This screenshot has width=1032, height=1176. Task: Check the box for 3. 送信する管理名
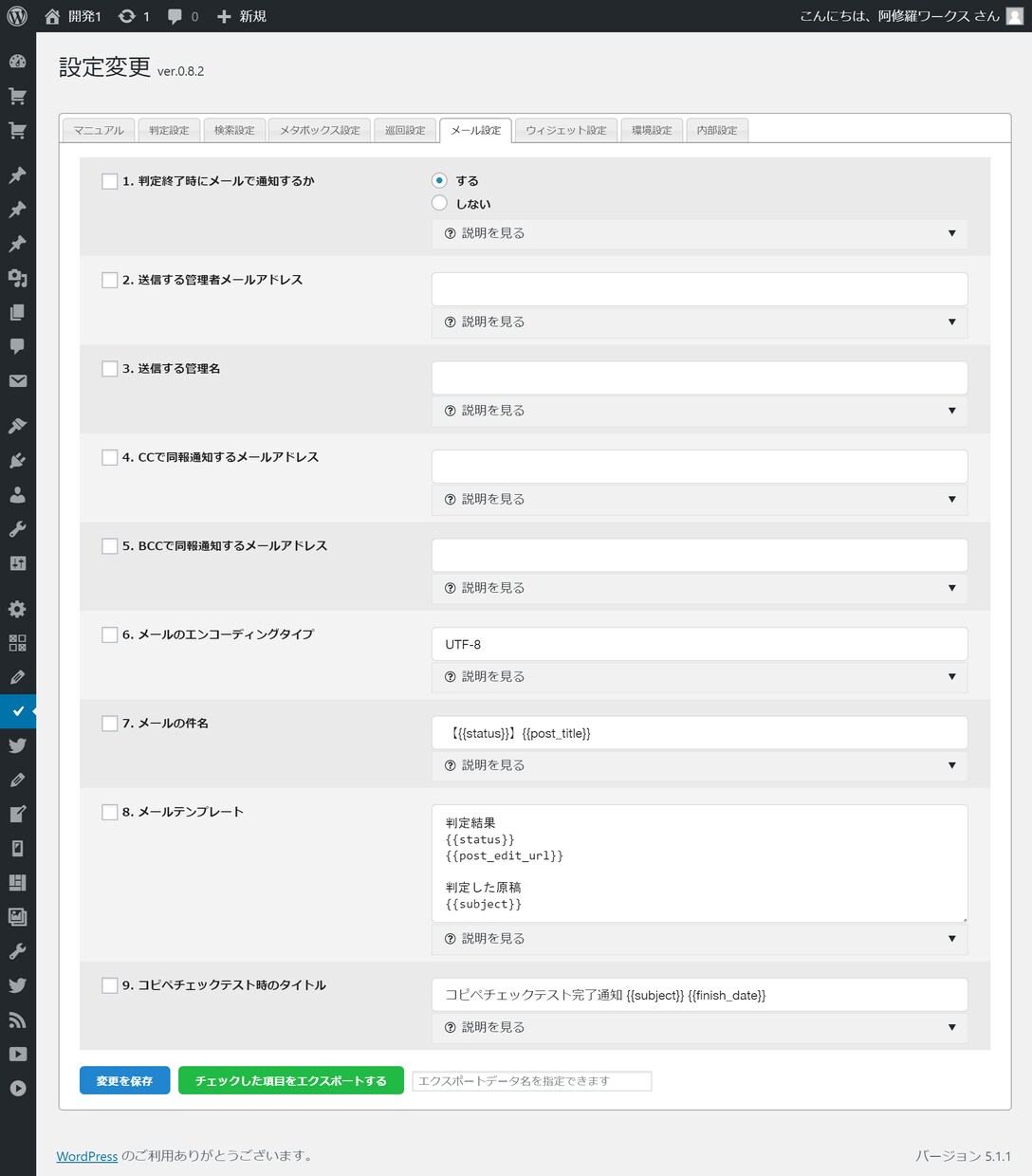(110, 368)
